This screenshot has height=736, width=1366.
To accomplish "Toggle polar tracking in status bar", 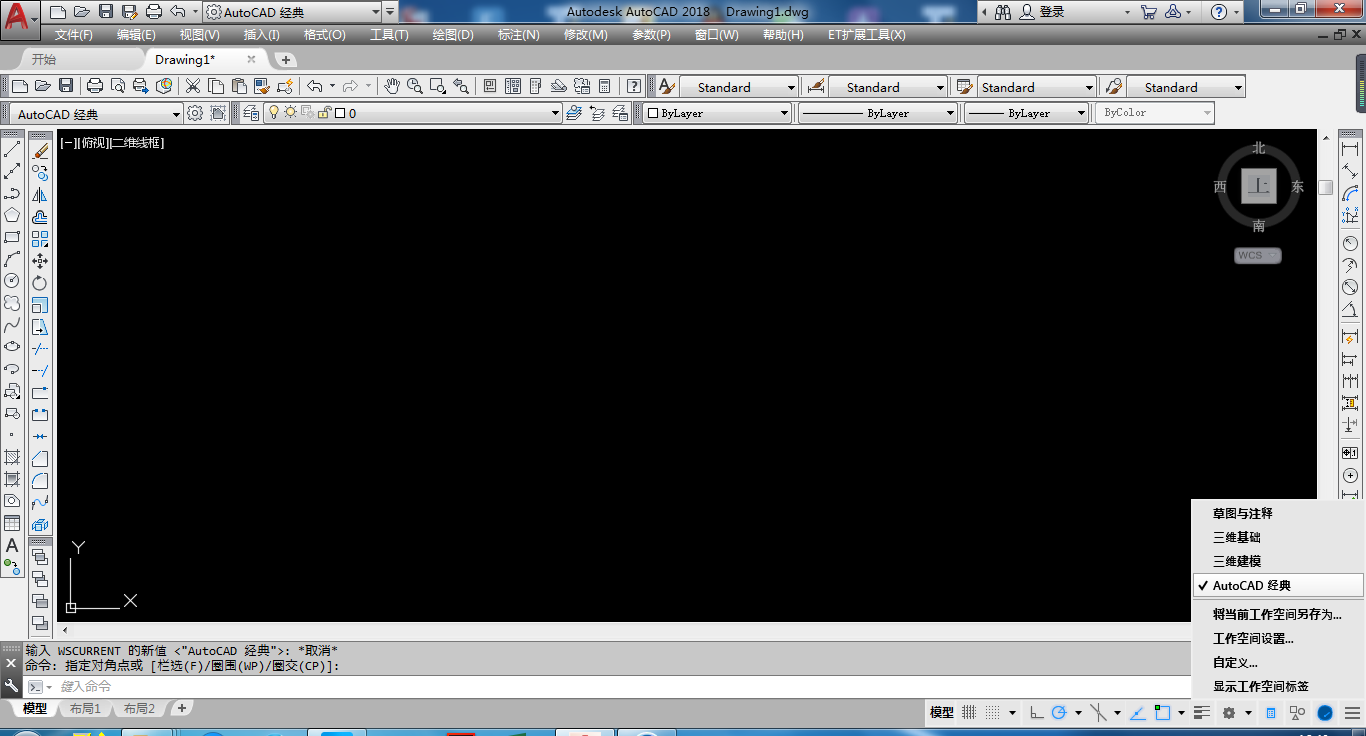I will point(1058,713).
